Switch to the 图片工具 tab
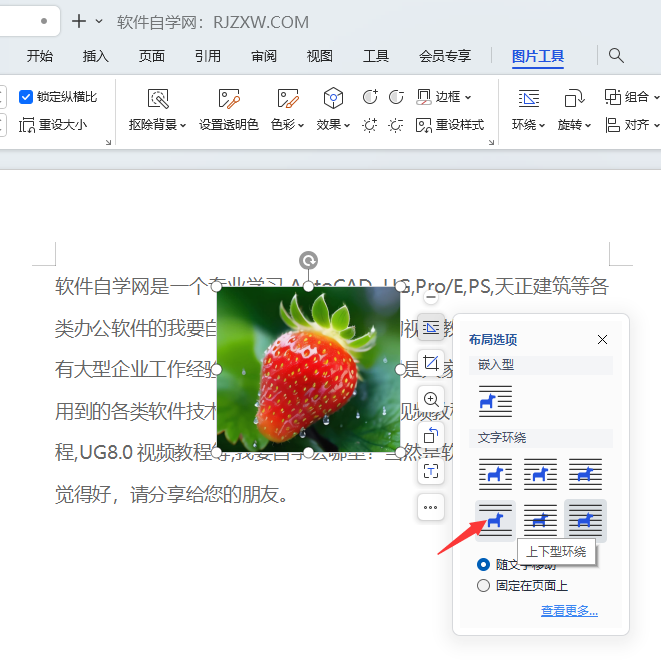Screen dimensions: 661x672 [x=538, y=56]
